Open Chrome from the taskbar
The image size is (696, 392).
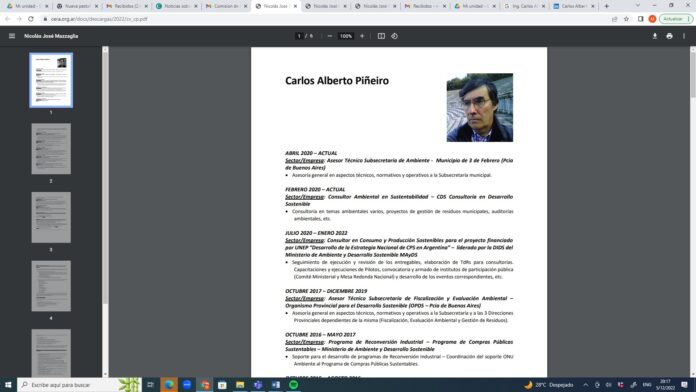tap(205, 385)
